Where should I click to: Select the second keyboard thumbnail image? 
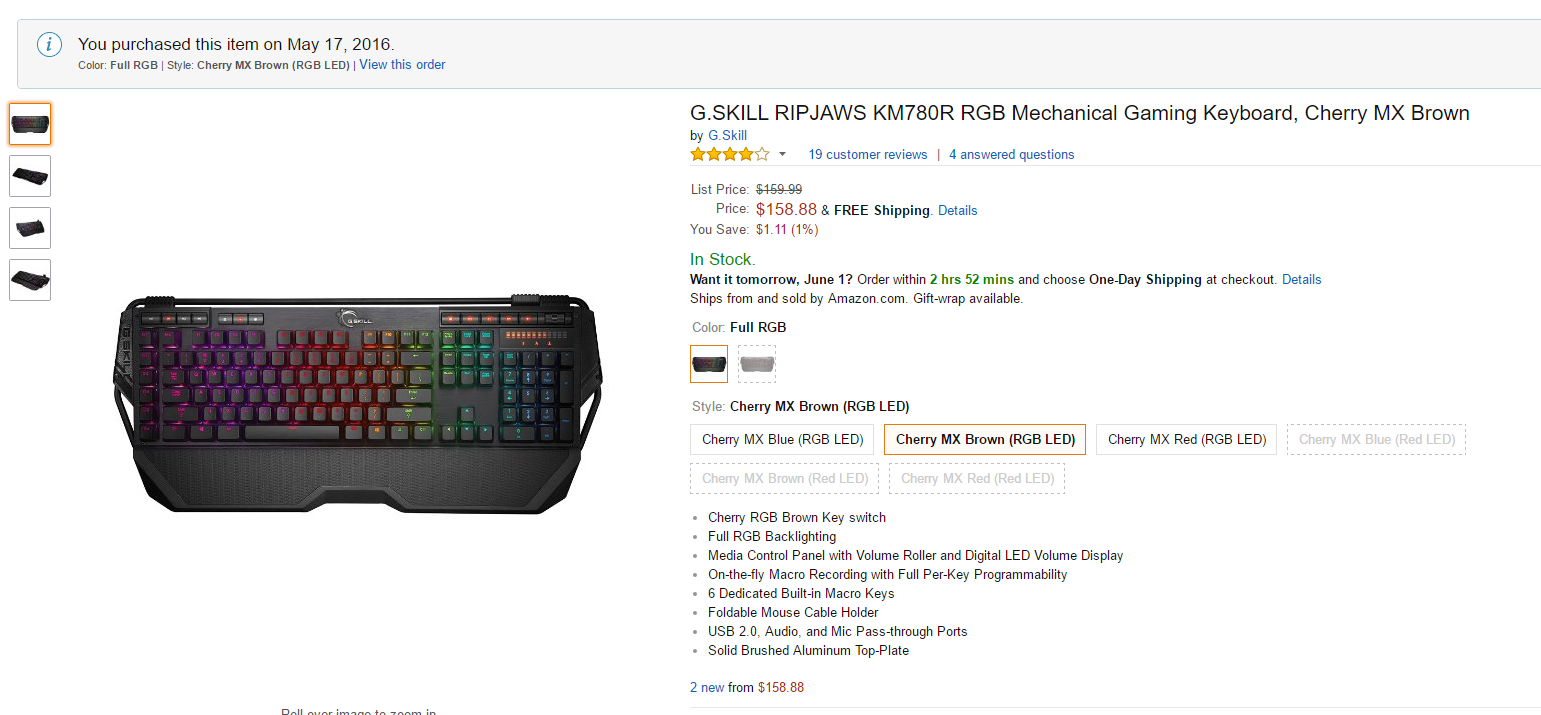tap(30, 176)
